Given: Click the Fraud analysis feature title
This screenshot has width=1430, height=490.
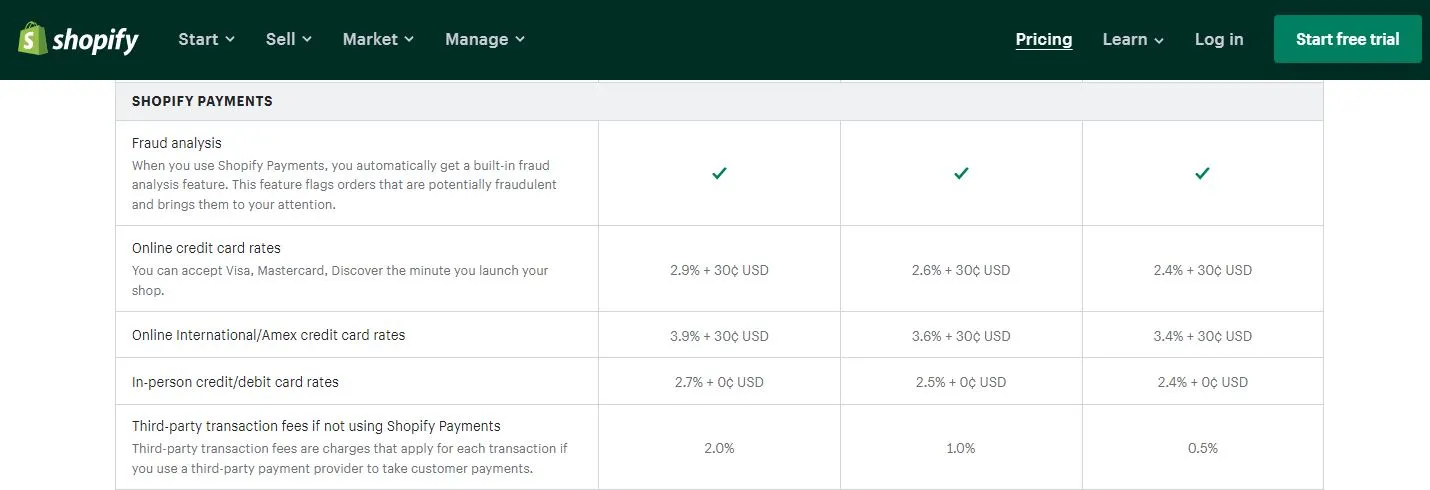Looking at the screenshot, I should pyautogui.click(x=177, y=143).
